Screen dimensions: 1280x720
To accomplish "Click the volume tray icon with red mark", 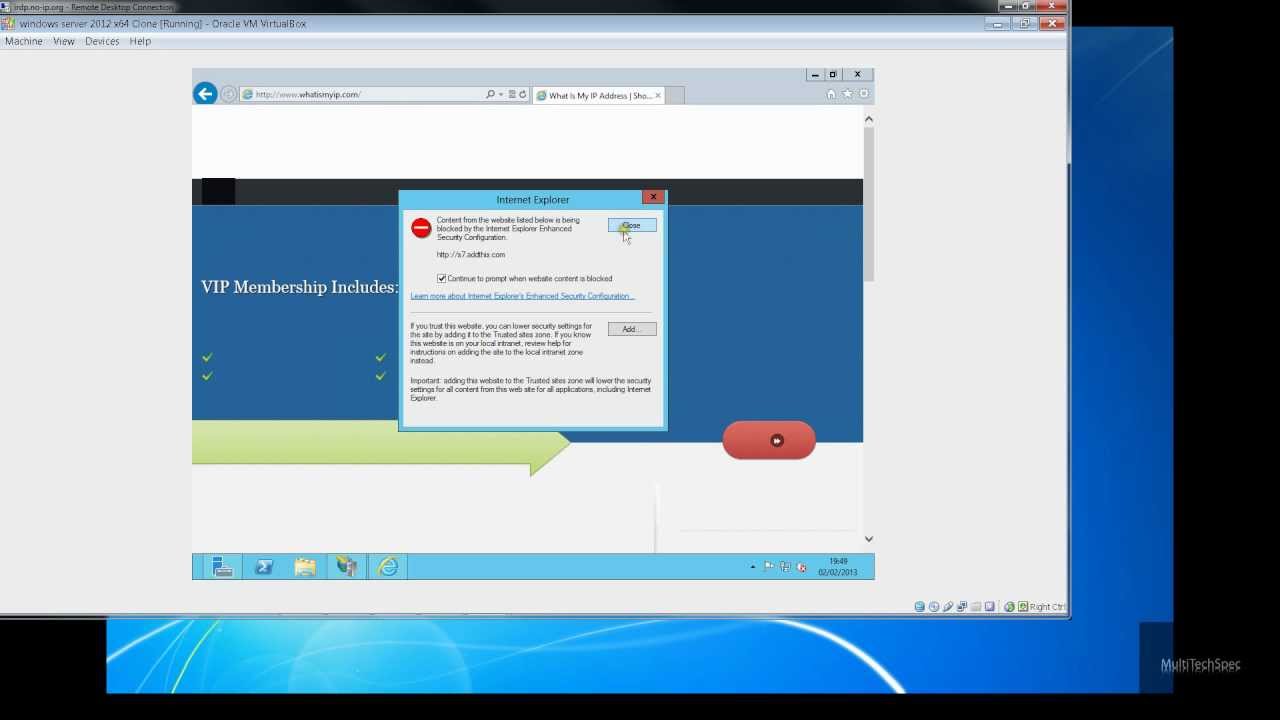I will point(801,567).
